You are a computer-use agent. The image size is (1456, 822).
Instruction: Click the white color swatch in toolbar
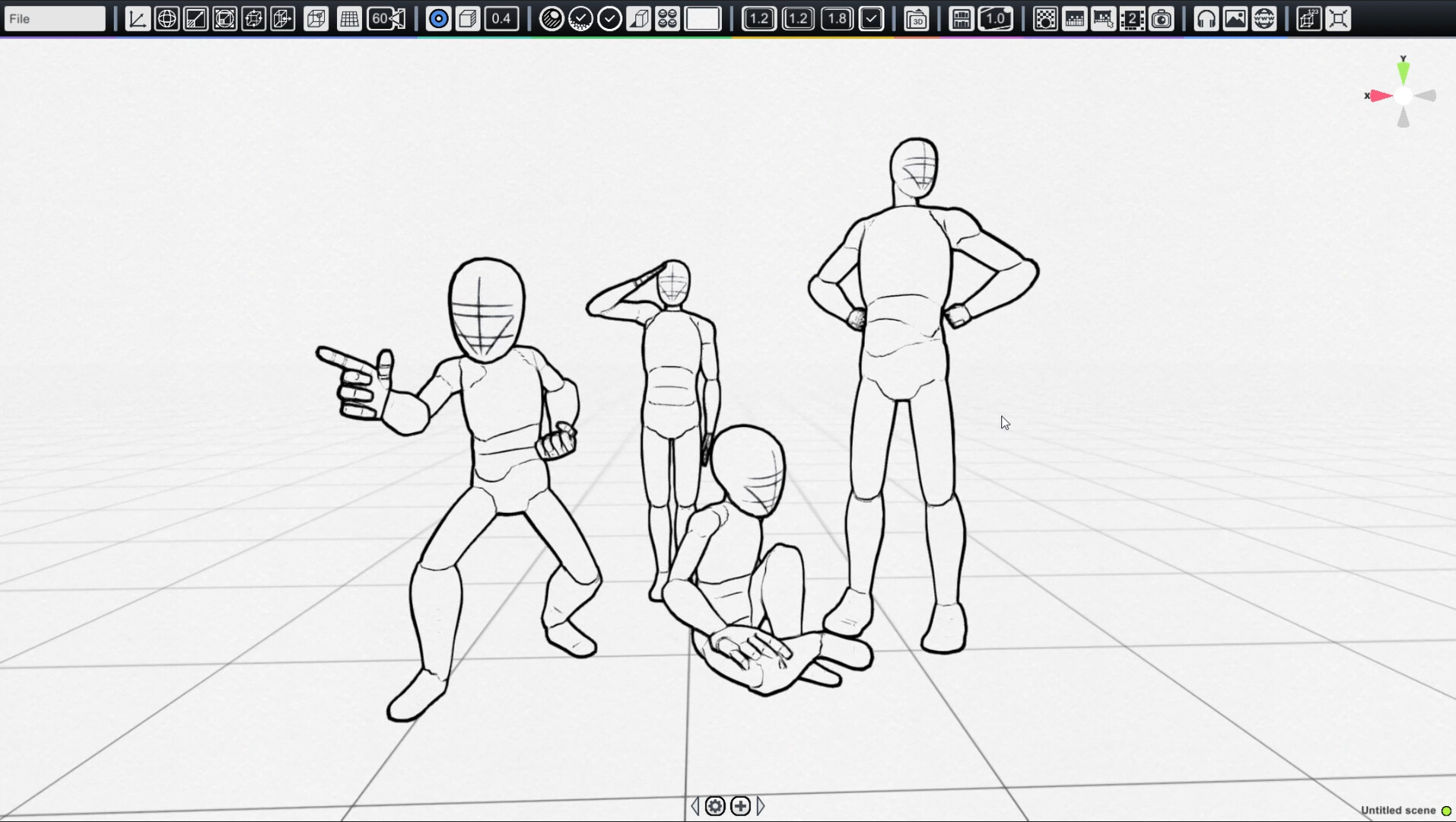(x=703, y=19)
